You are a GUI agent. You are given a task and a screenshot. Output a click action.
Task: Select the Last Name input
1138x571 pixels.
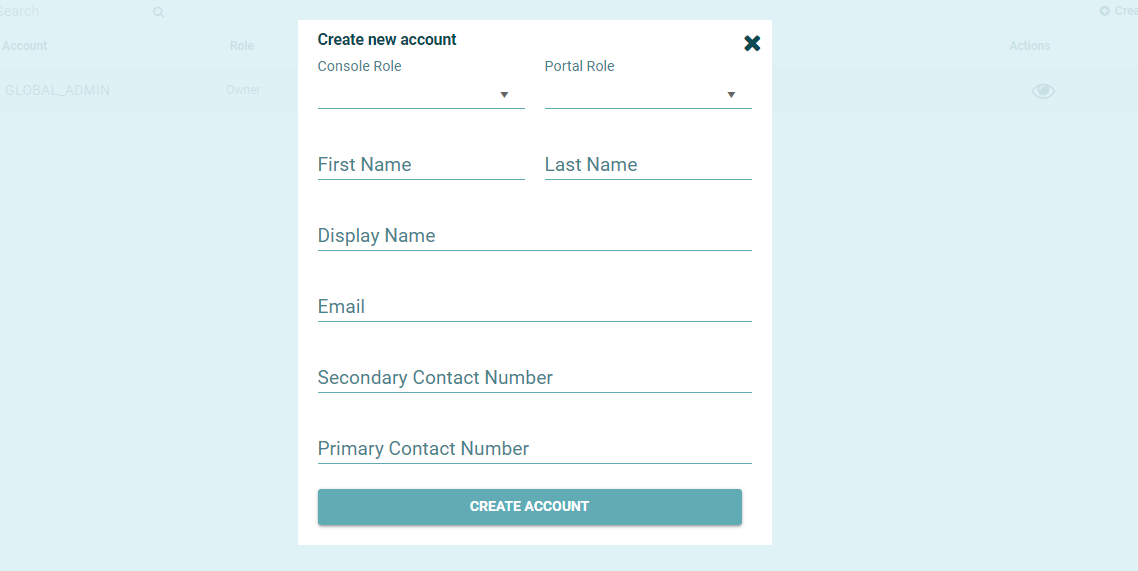(x=648, y=165)
